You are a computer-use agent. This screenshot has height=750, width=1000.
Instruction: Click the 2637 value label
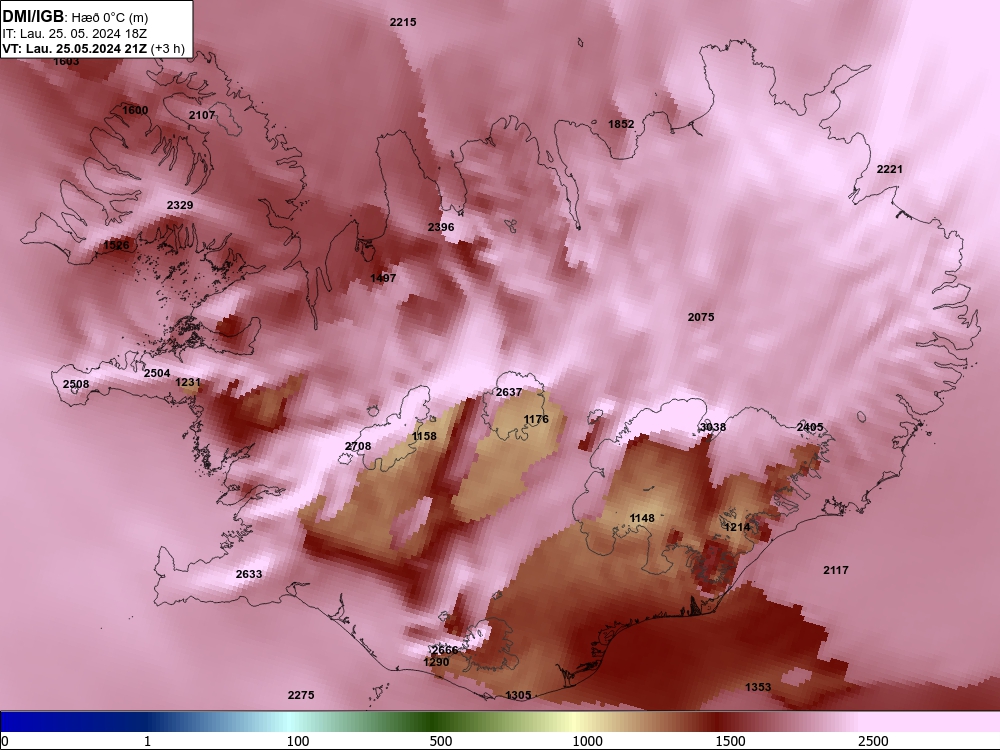pos(509,392)
